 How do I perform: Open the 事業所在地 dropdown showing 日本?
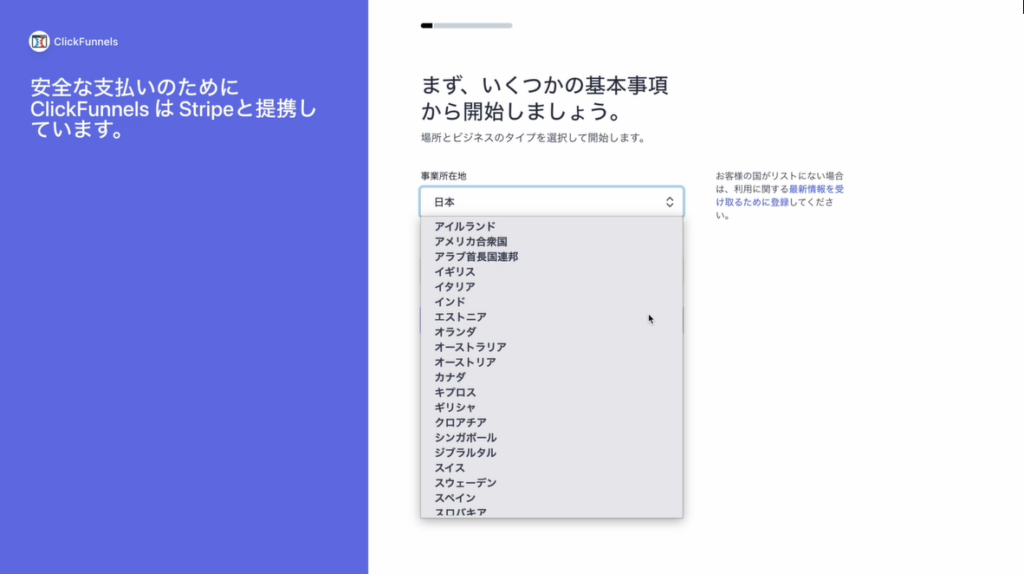click(x=552, y=202)
